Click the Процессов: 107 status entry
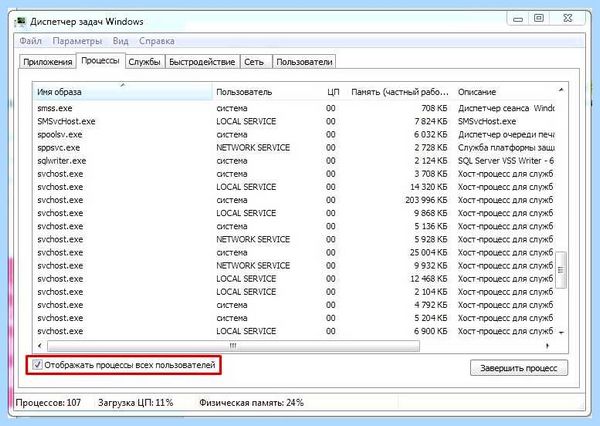600x426 pixels. [x=48, y=403]
